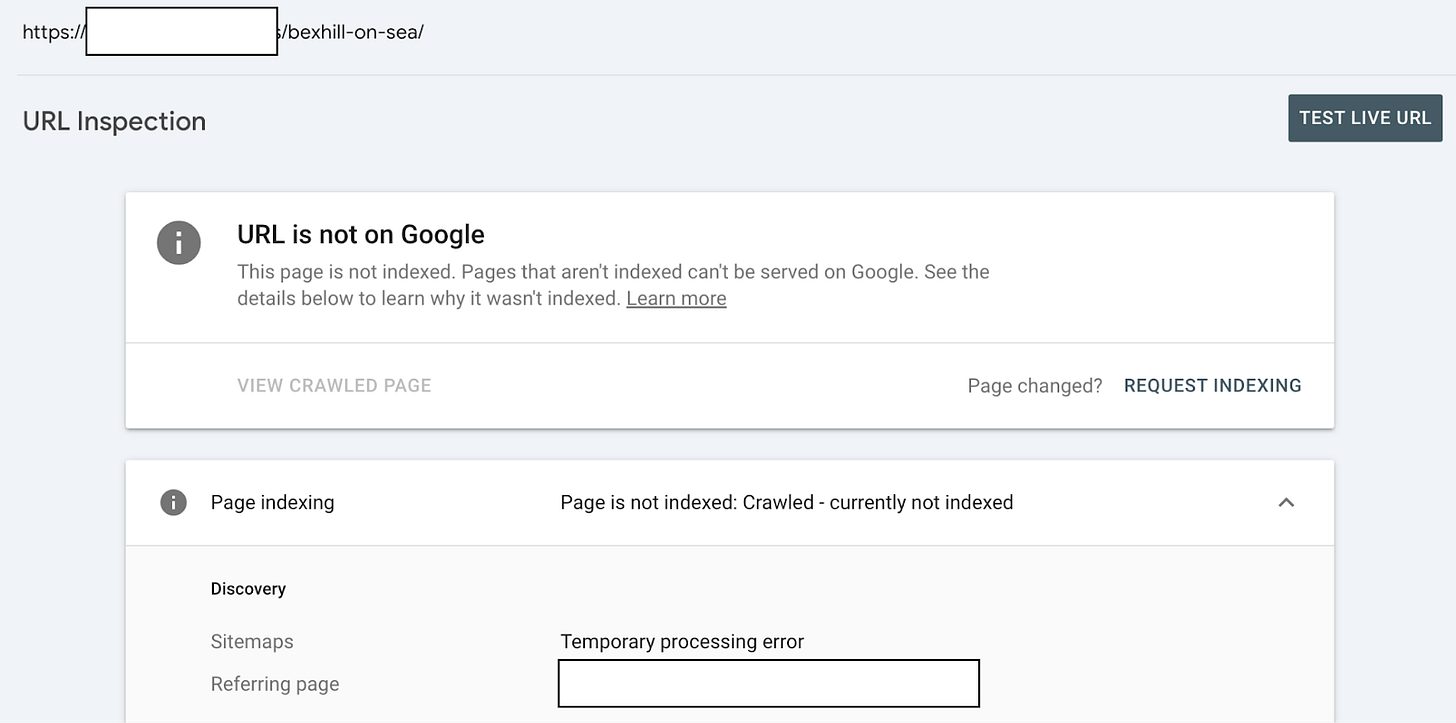Click the Page indexing row label
This screenshot has width=1456, height=723.
(272, 502)
